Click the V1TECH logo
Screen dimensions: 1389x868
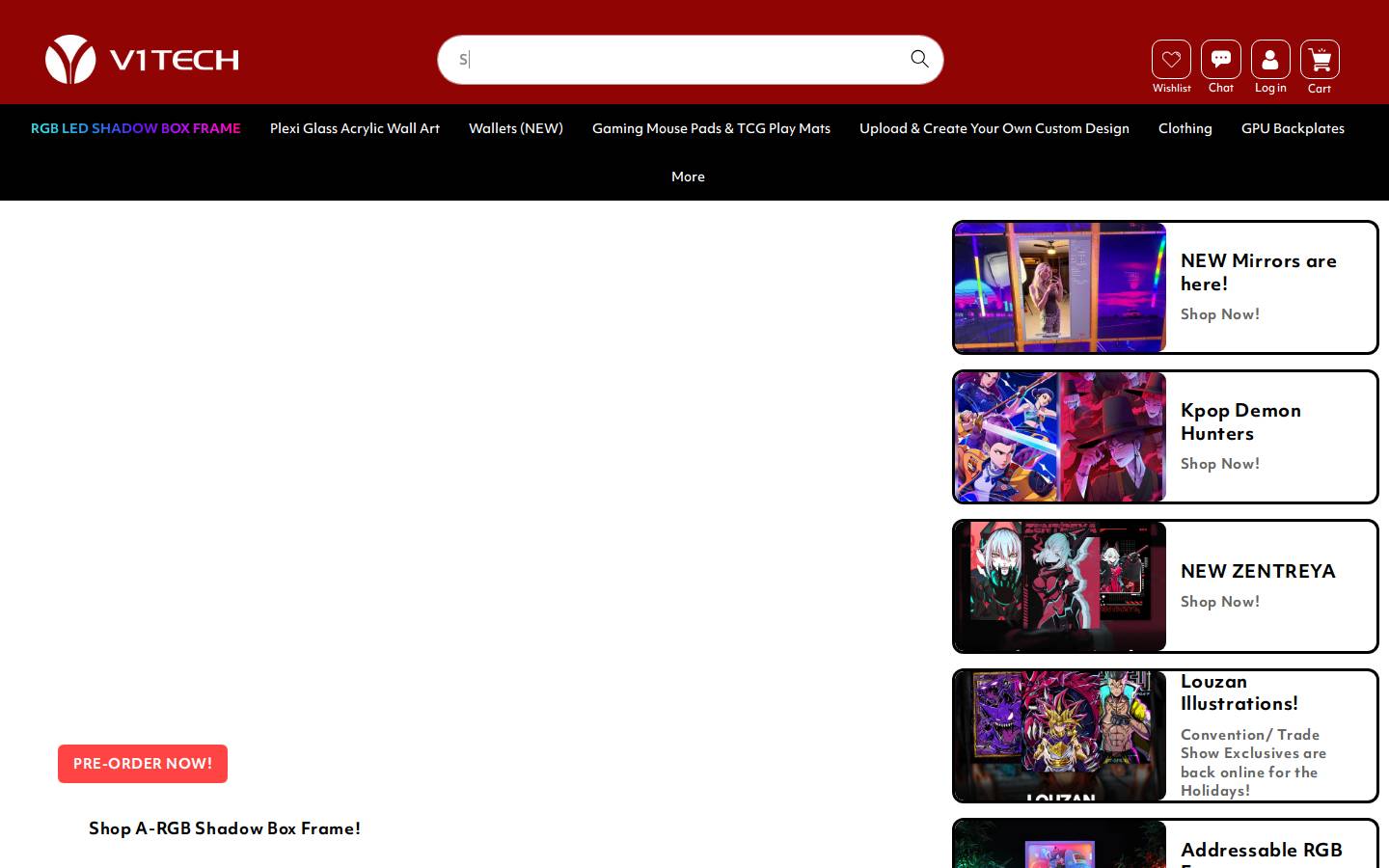[142, 60]
